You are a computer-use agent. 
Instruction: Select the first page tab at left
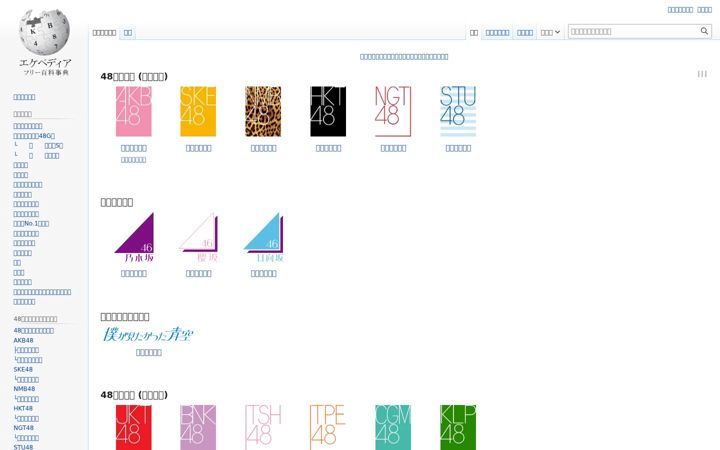[x=104, y=33]
